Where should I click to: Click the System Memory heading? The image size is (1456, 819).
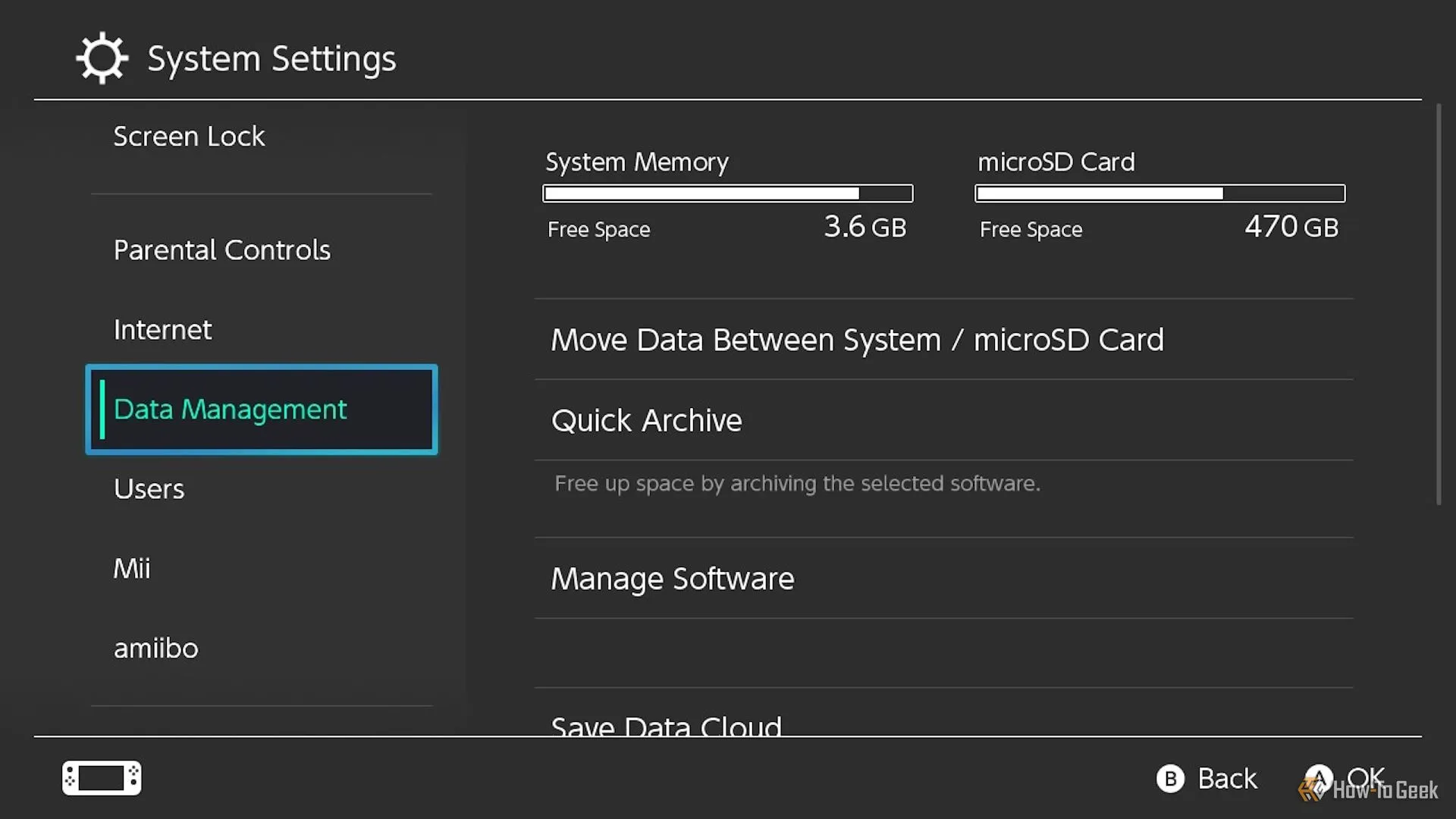[x=637, y=162]
